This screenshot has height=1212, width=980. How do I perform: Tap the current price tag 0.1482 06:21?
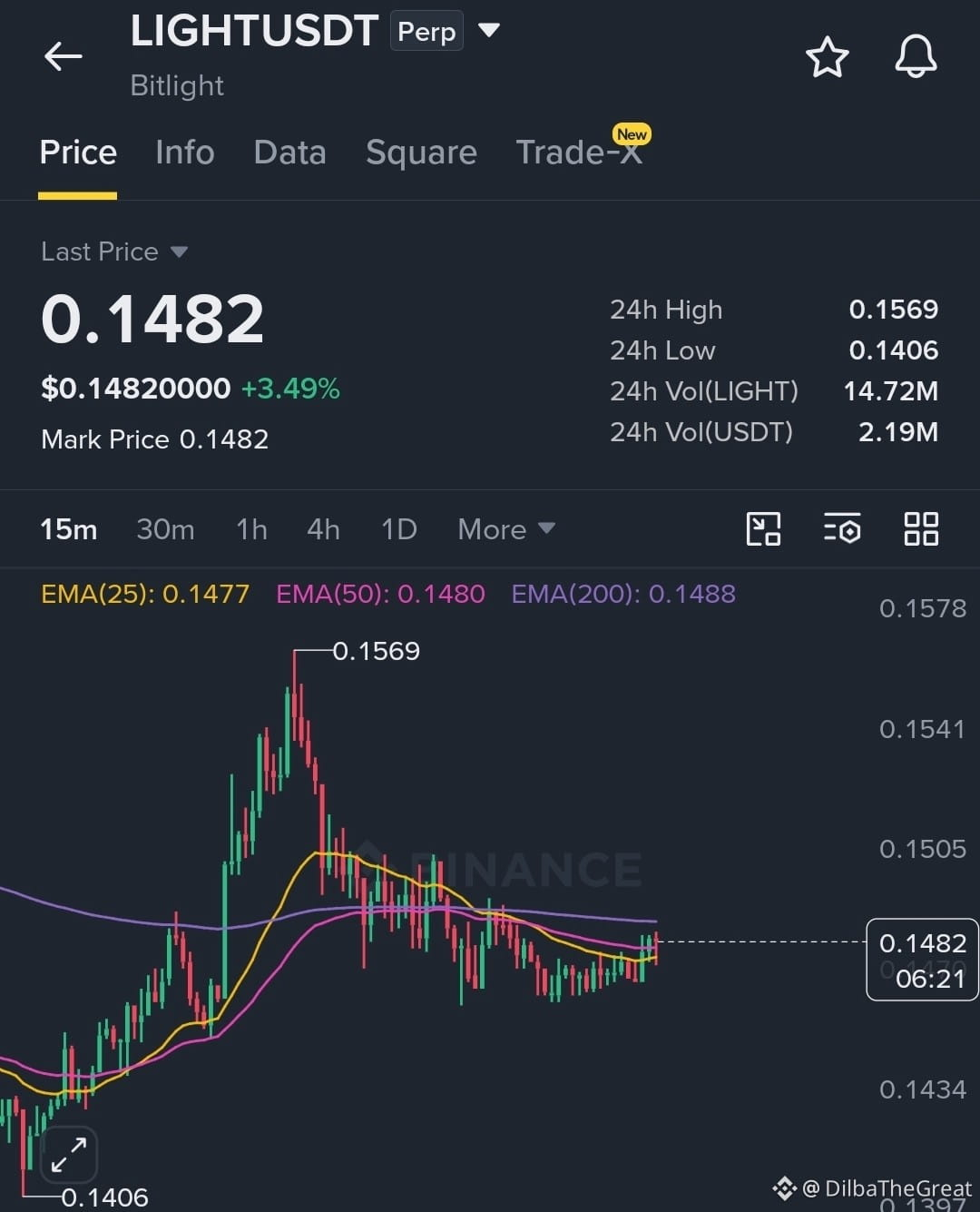pos(923,961)
